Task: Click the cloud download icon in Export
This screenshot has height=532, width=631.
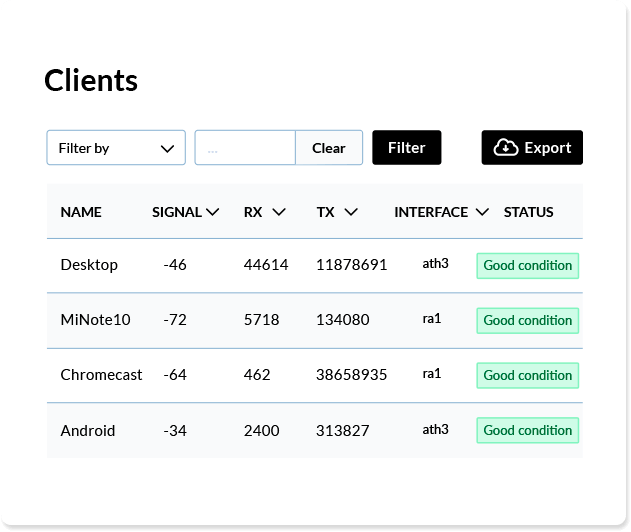Action: 506,148
